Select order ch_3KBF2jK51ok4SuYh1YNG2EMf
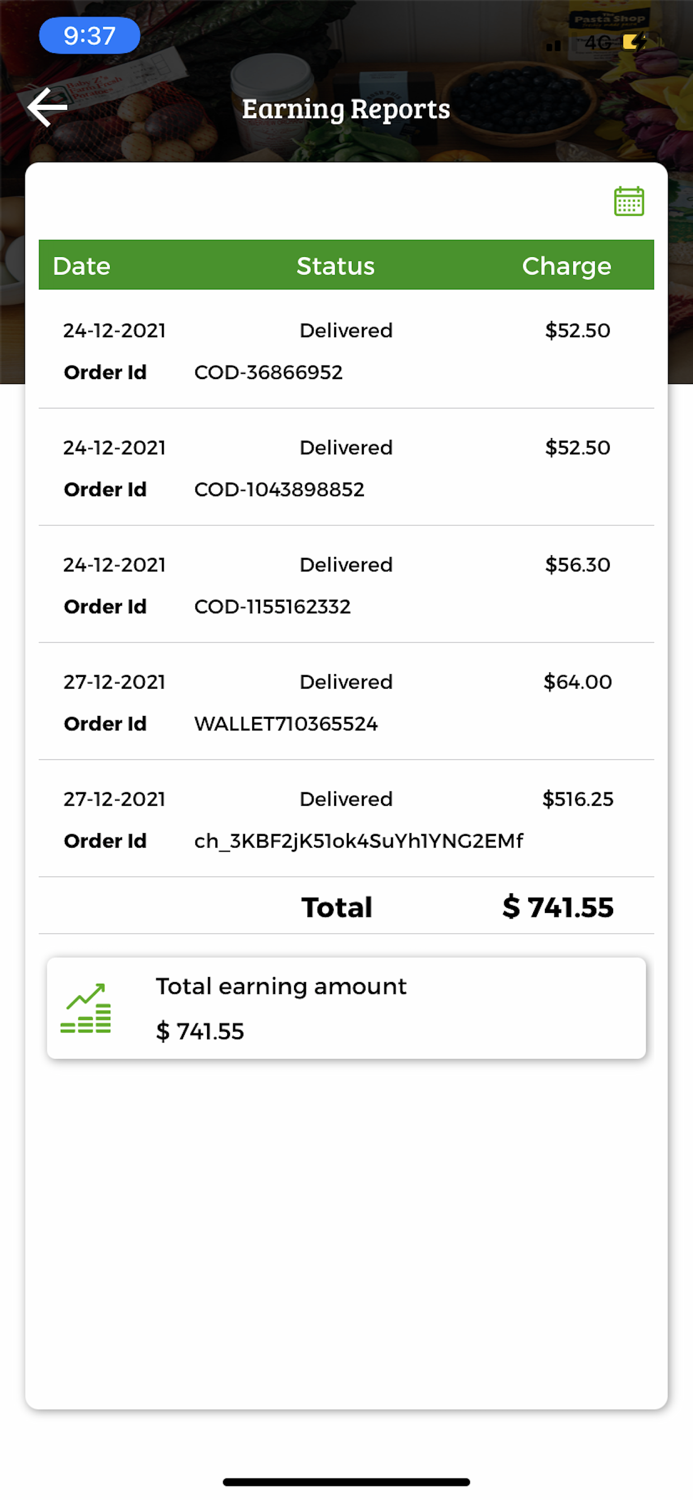This screenshot has height=1500, width=693. pos(358,841)
